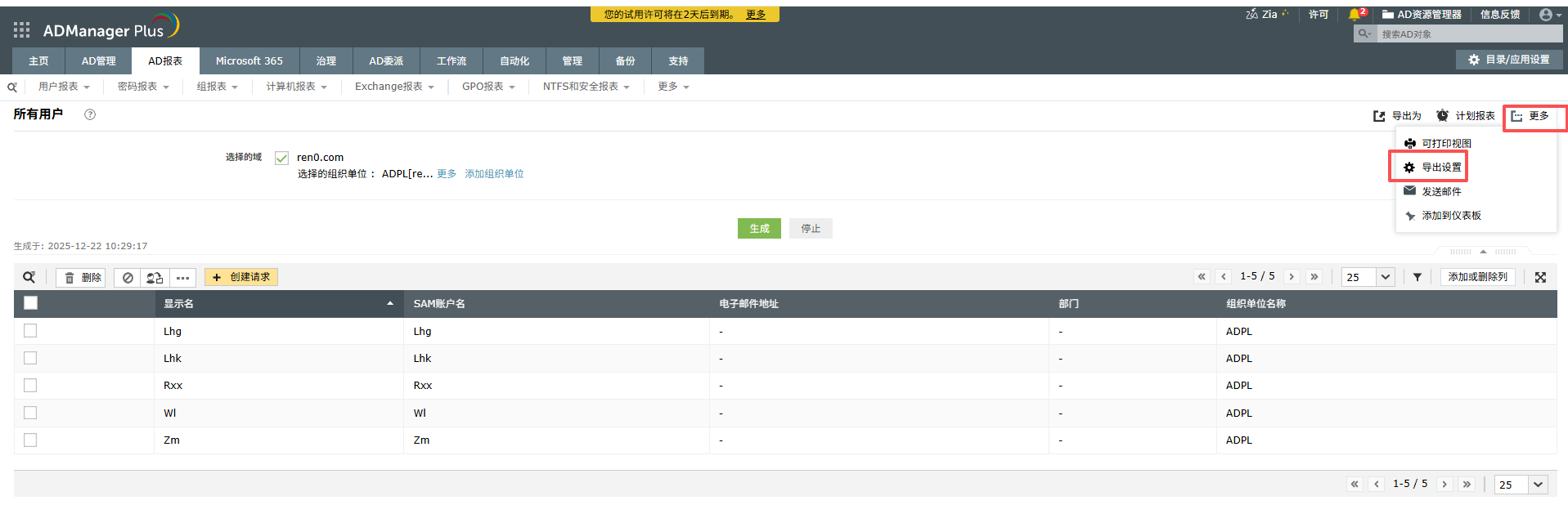This screenshot has height=505, width=1568.
Task: Go to next page arrow in top pagination
Action: [1292, 277]
